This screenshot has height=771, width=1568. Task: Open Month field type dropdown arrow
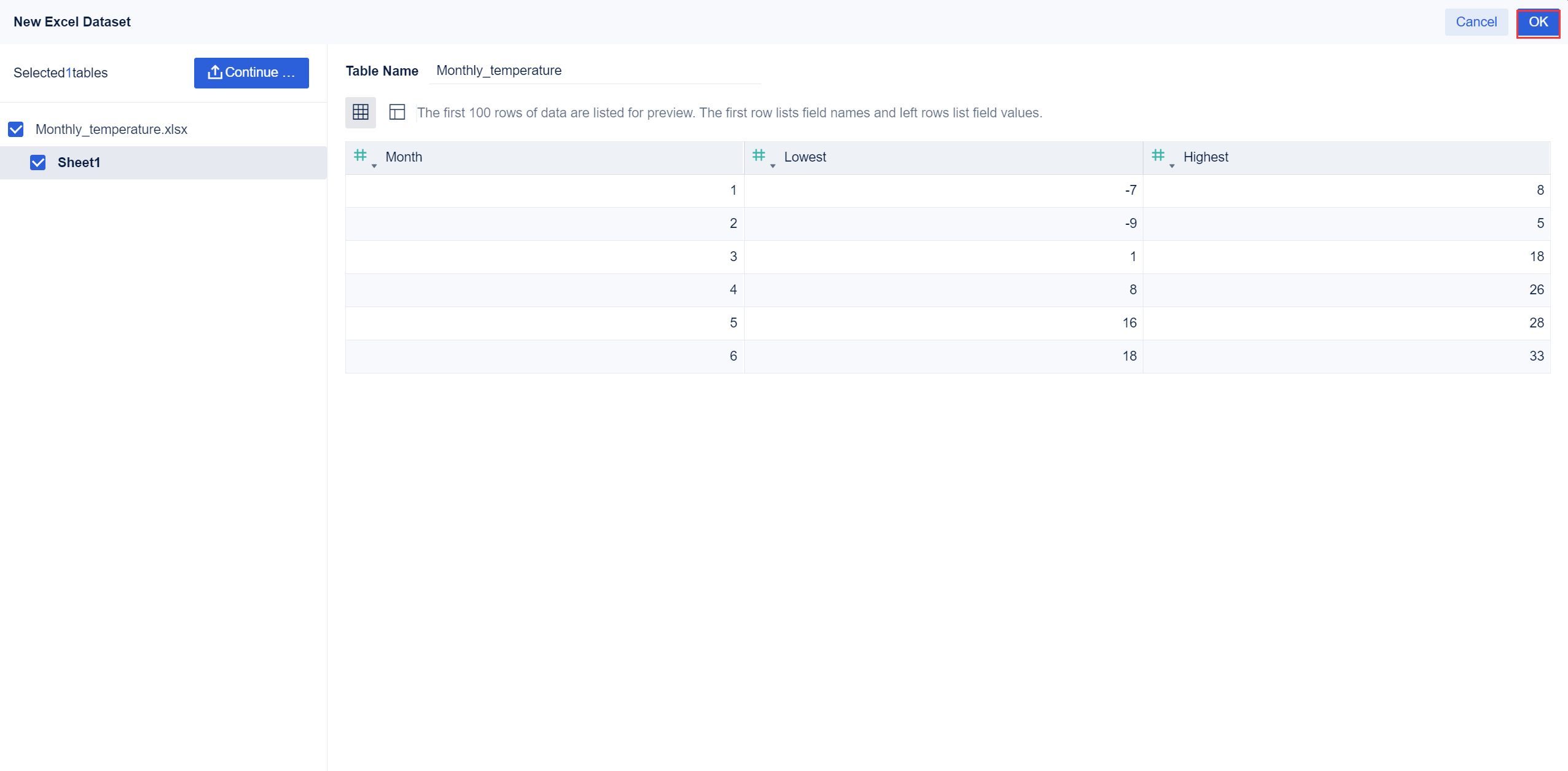(x=374, y=166)
